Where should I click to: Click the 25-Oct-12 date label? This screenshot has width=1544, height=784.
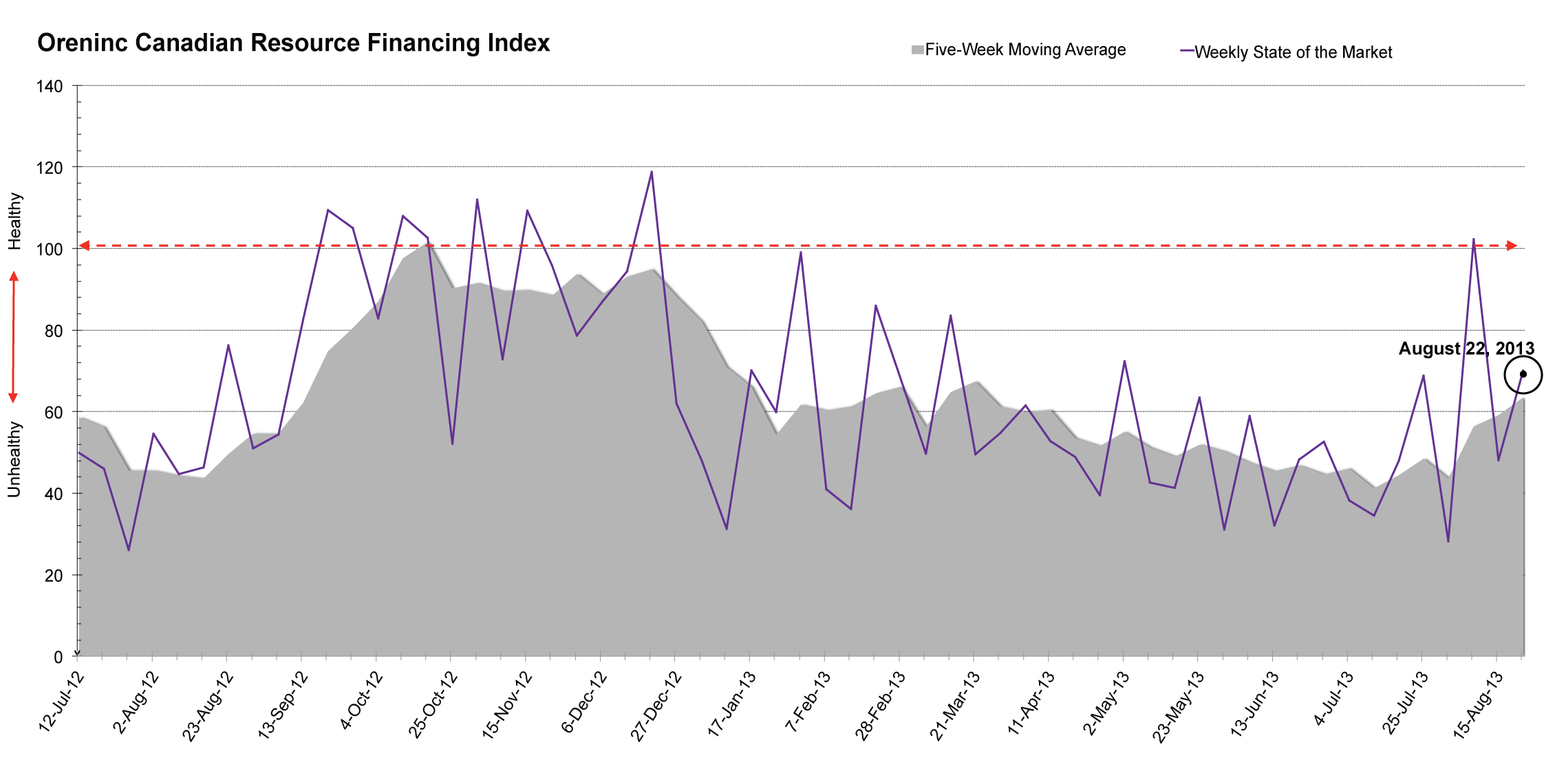point(433,705)
